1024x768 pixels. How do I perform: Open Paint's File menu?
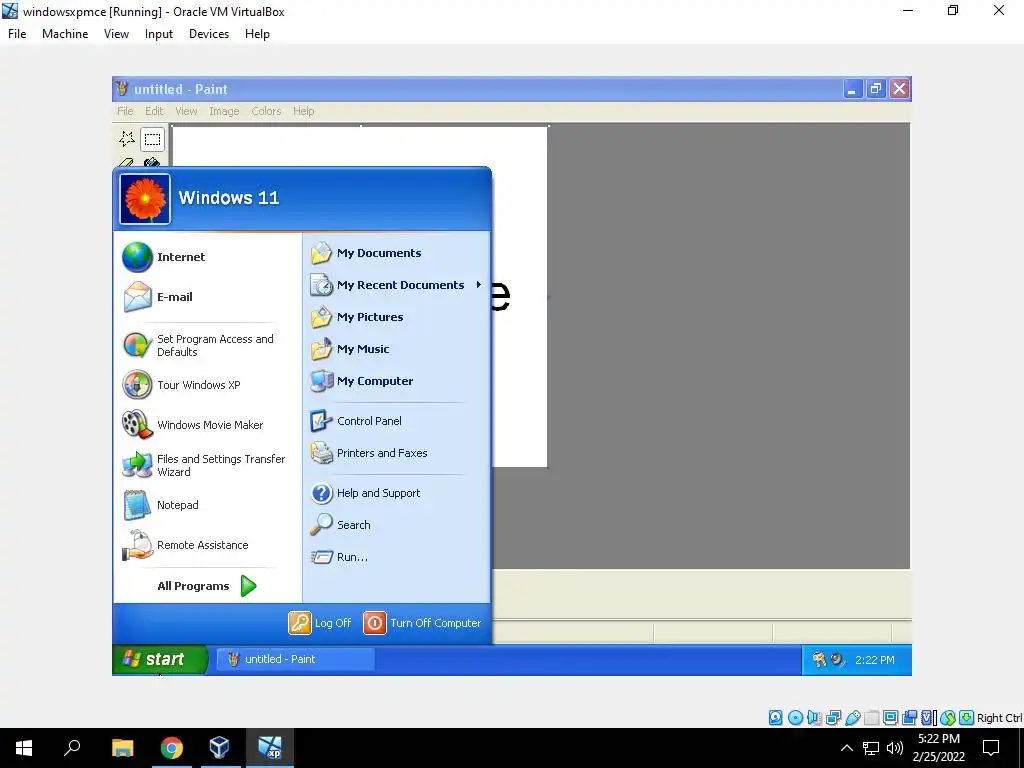click(x=125, y=112)
